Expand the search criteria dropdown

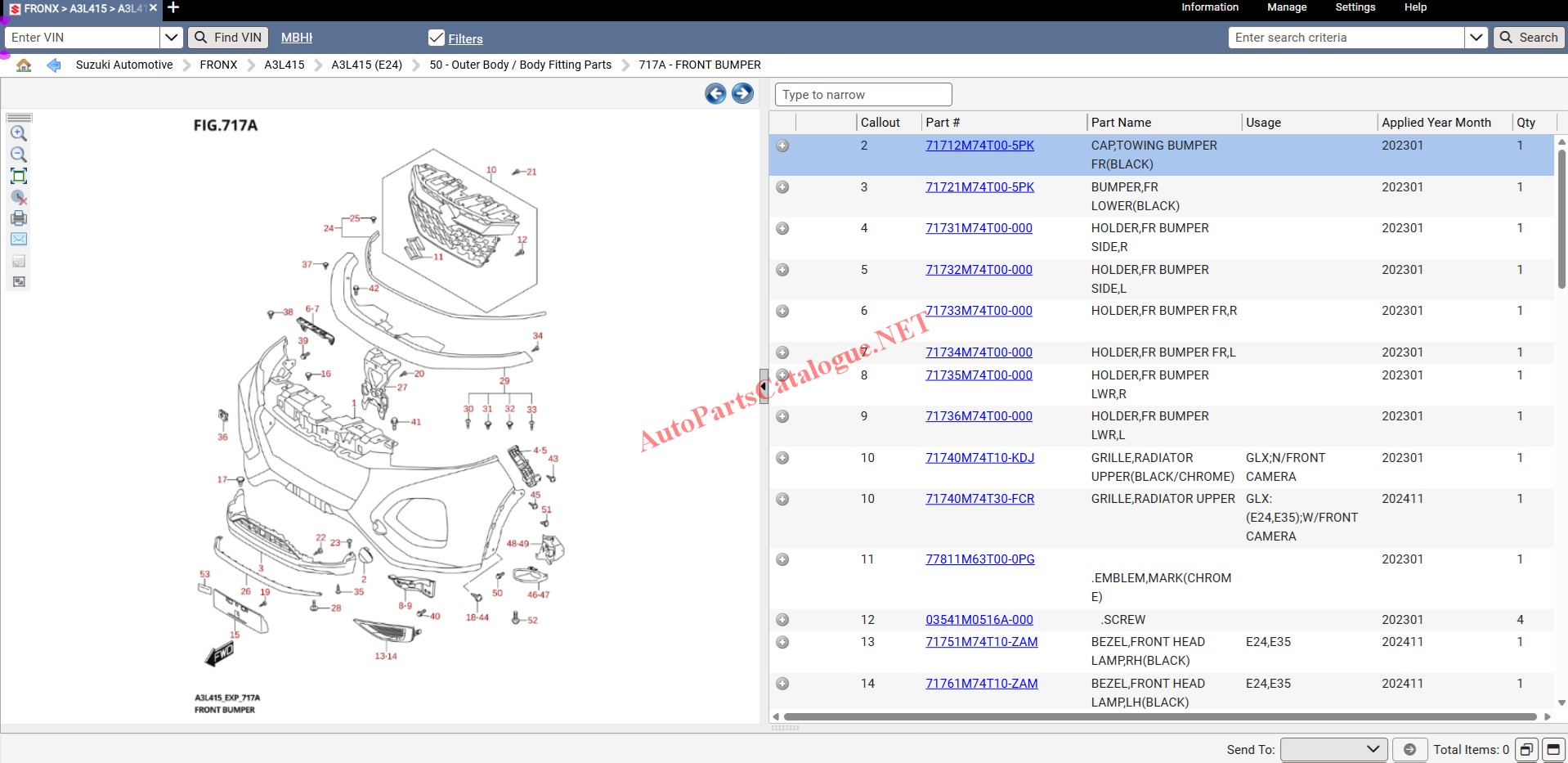tap(1476, 38)
